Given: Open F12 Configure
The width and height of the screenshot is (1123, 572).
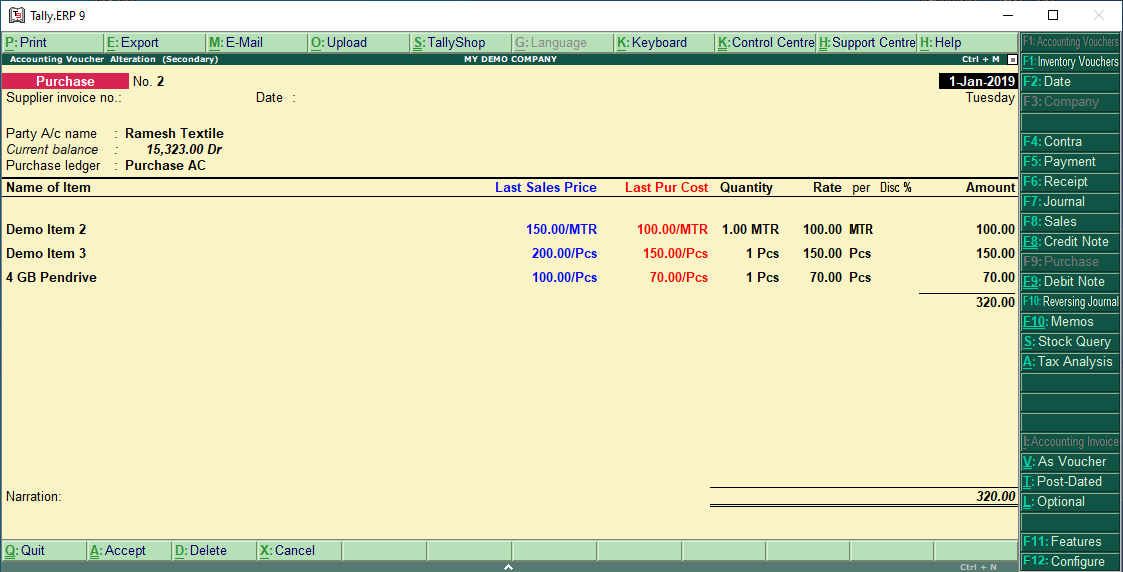Looking at the screenshot, I should (1070, 562).
